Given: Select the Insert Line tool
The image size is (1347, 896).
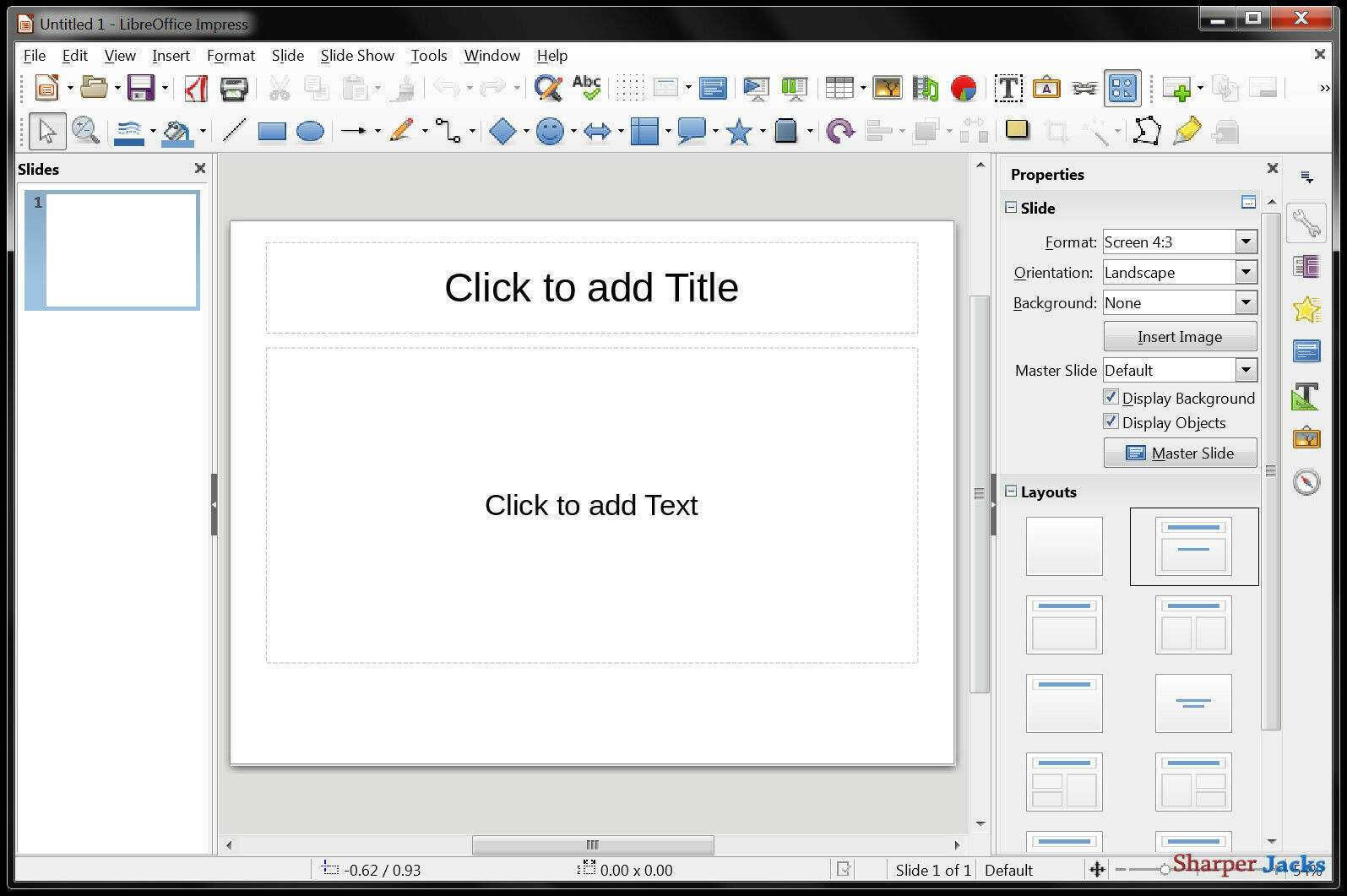Looking at the screenshot, I should (x=234, y=131).
